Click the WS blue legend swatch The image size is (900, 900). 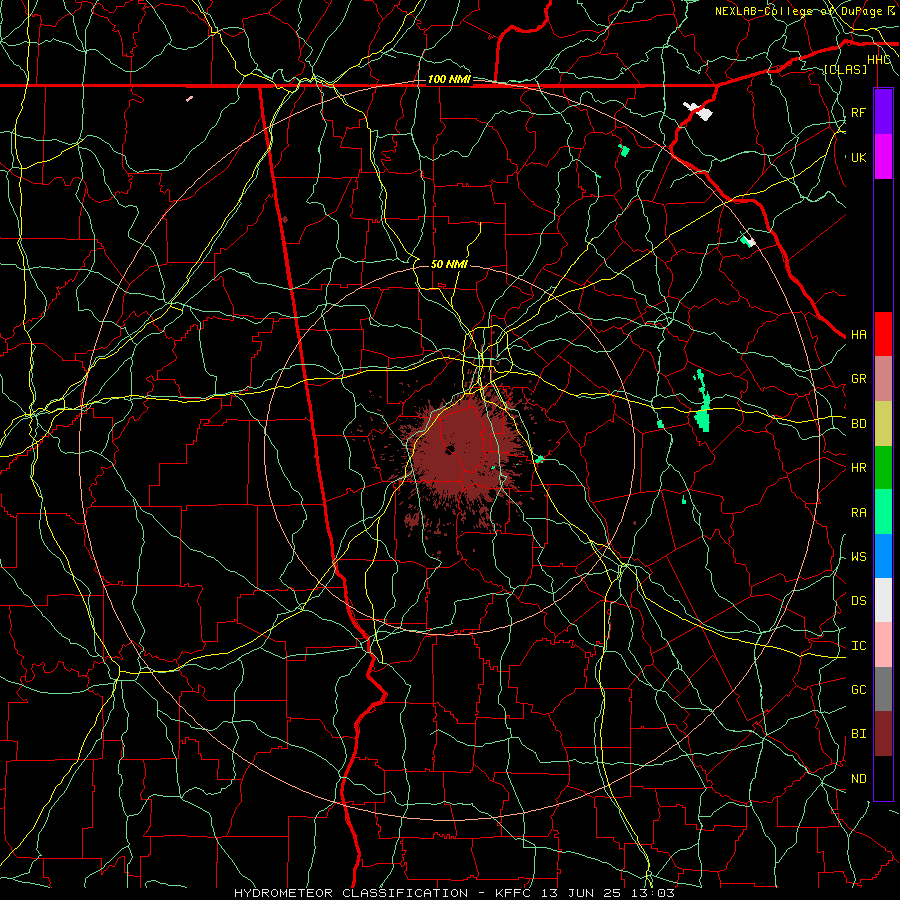pos(883,556)
